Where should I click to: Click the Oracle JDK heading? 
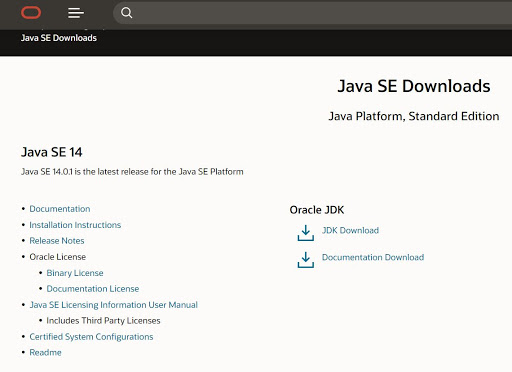pos(317,210)
